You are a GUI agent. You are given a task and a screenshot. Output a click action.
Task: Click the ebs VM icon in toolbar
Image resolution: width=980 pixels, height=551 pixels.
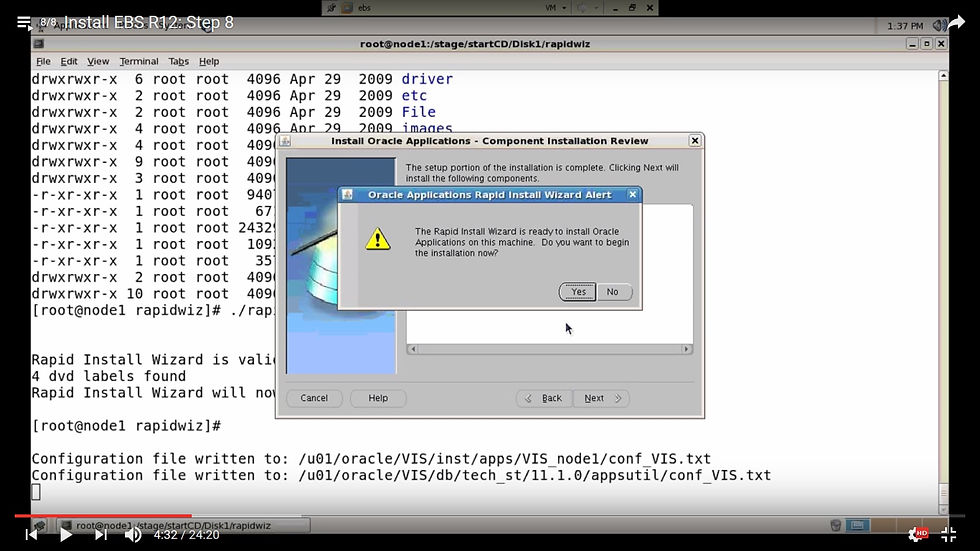pos(347,8)
